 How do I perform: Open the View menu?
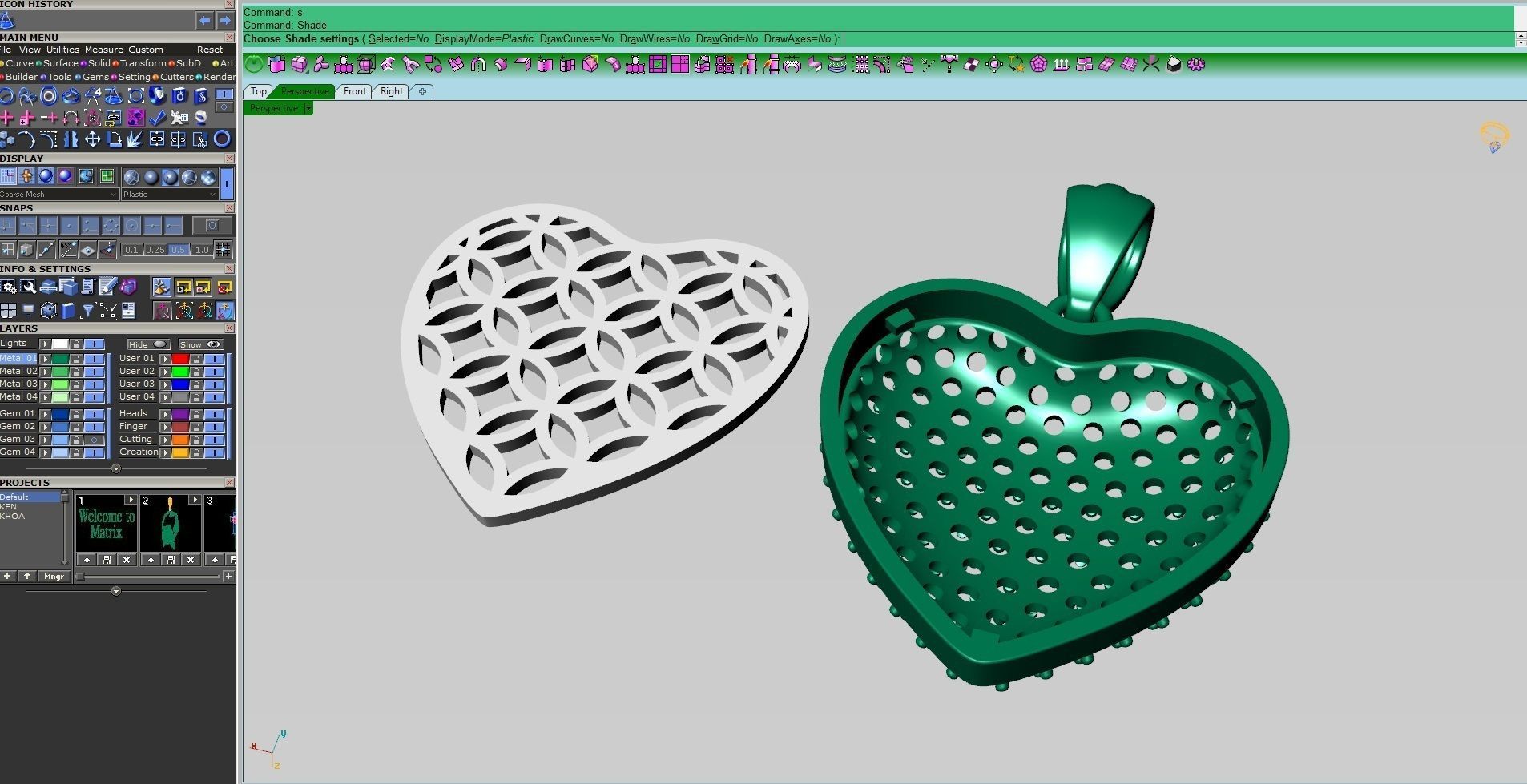30,50
